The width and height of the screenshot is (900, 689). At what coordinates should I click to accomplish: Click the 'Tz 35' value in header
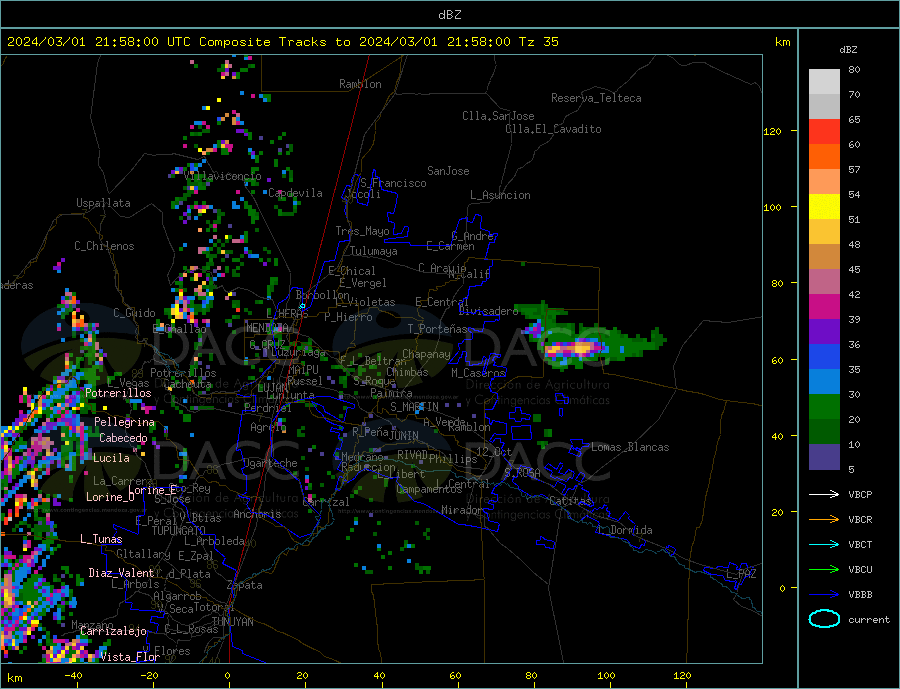(538, 42)
